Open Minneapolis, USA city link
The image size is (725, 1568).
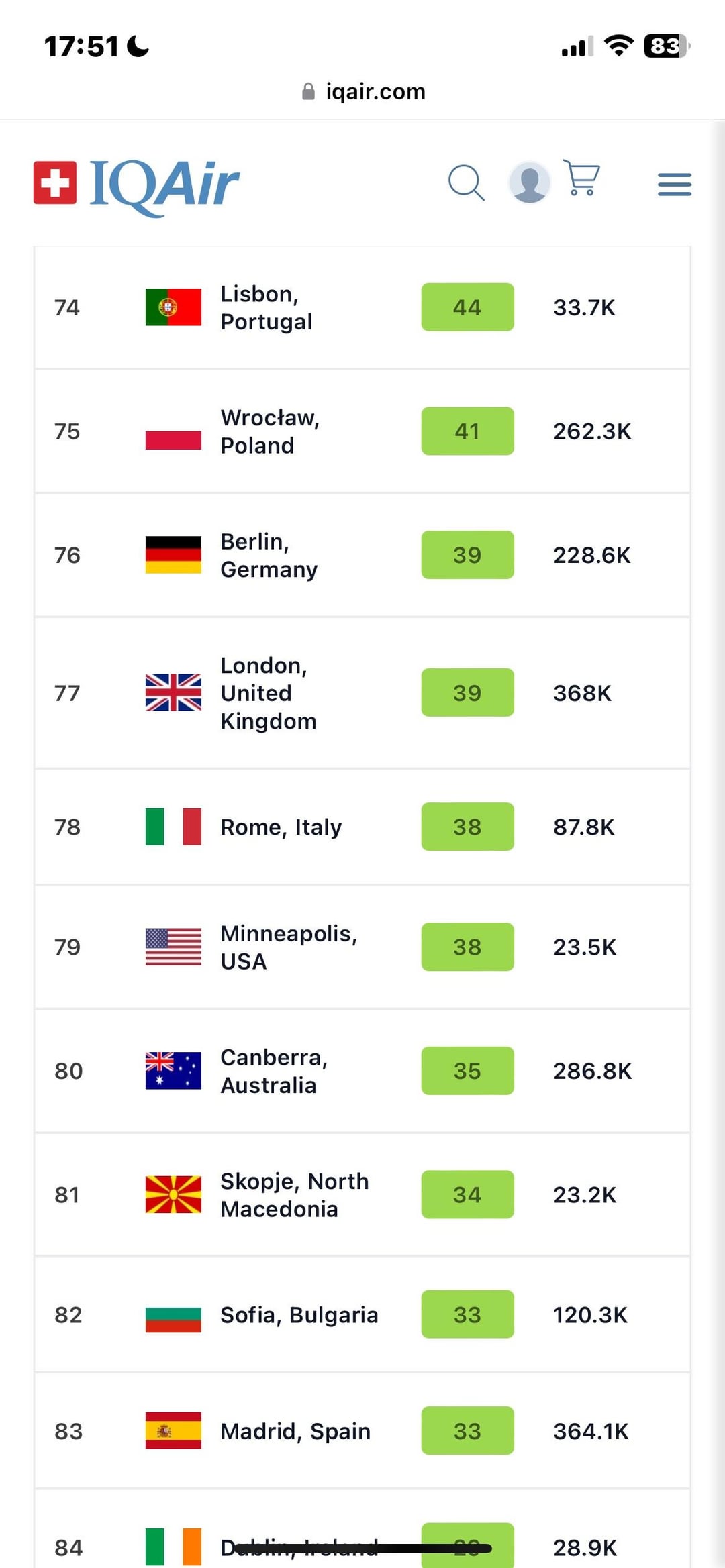pyautogui.click(x=289, y=947)
